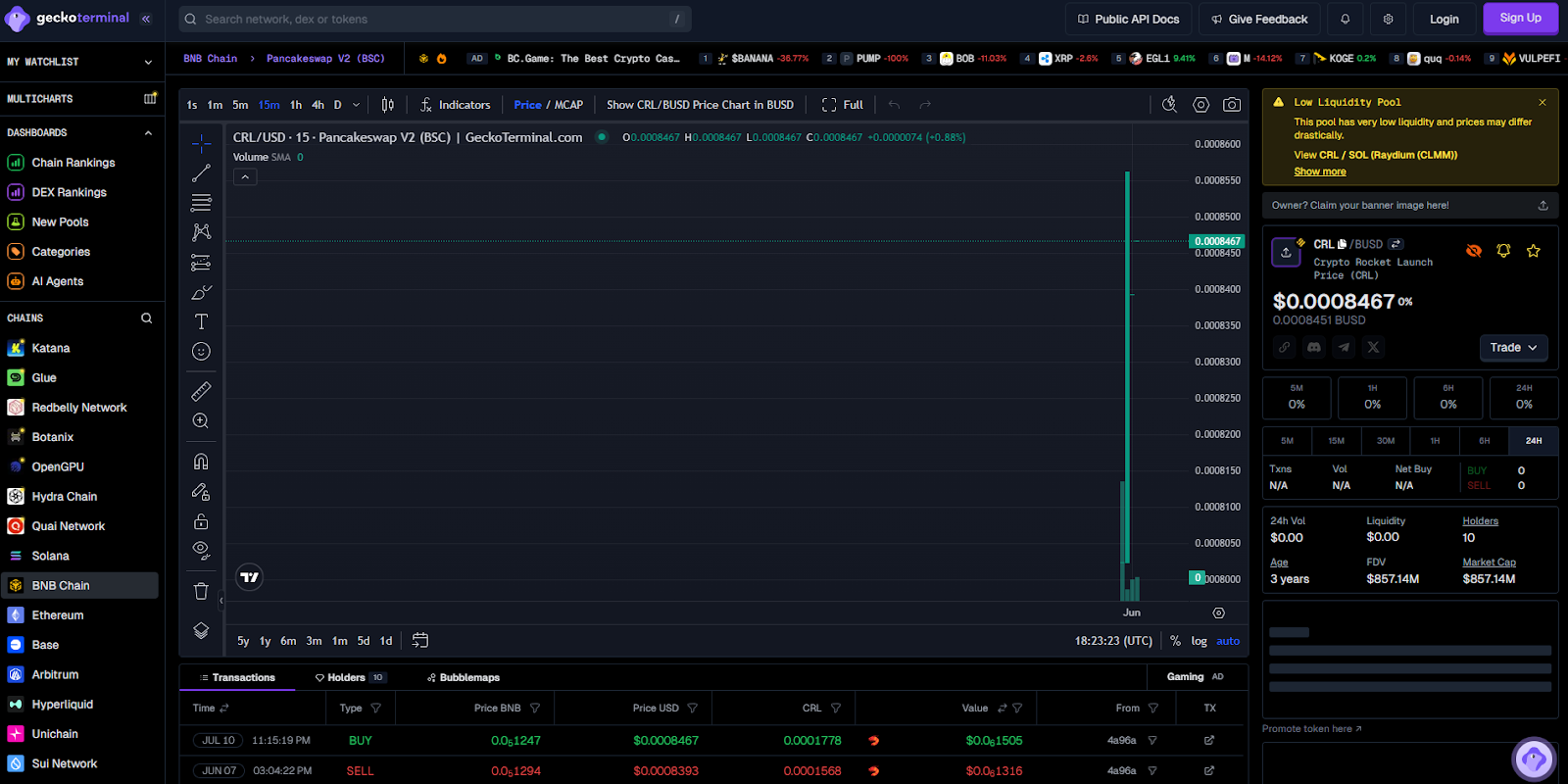Click the redo arrow in chart toolbar

click(925, 105)
